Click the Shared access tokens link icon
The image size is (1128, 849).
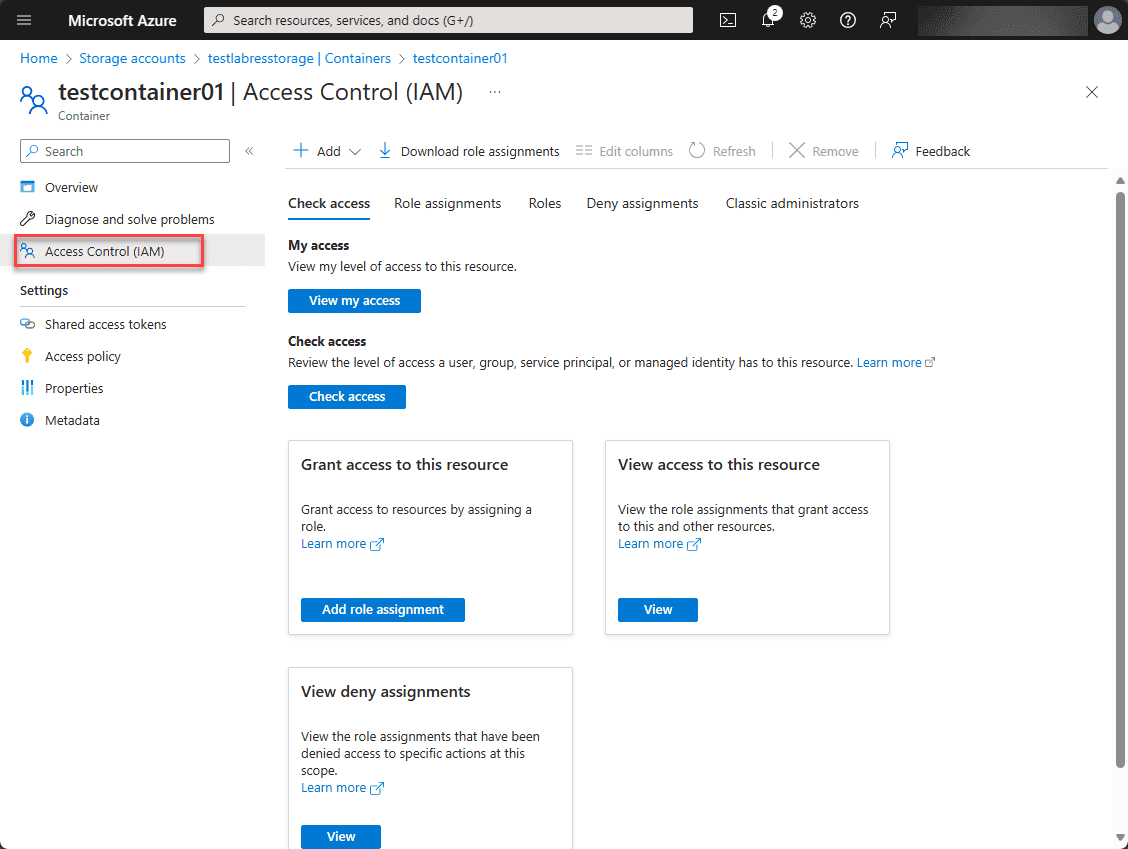point(27,324)
